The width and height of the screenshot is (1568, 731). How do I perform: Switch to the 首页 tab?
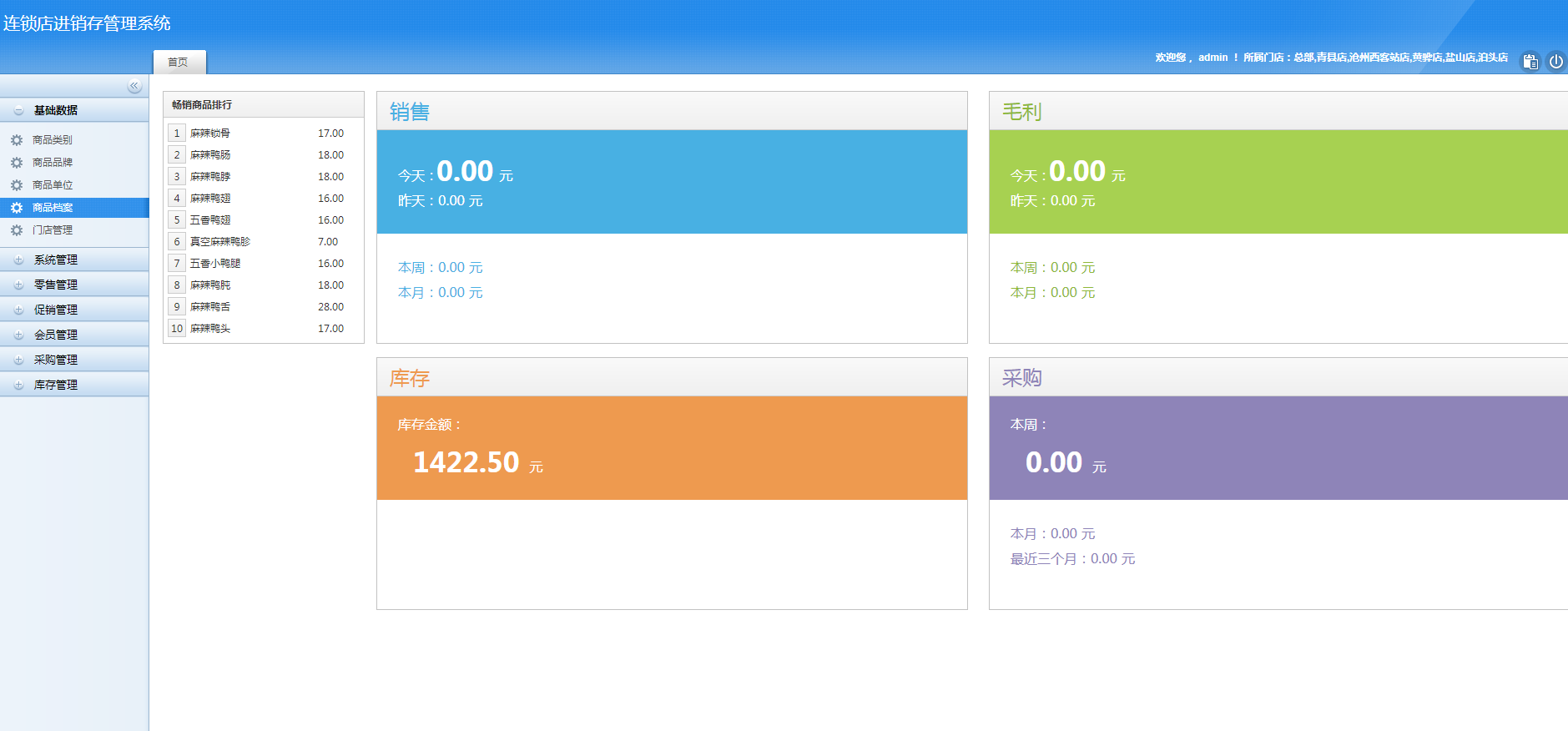pos(179,63)
